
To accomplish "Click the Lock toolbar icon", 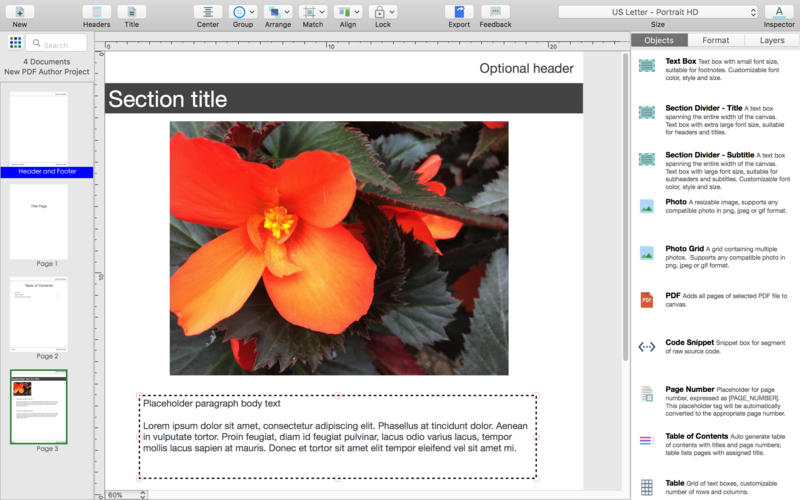I will pos(380,12).
